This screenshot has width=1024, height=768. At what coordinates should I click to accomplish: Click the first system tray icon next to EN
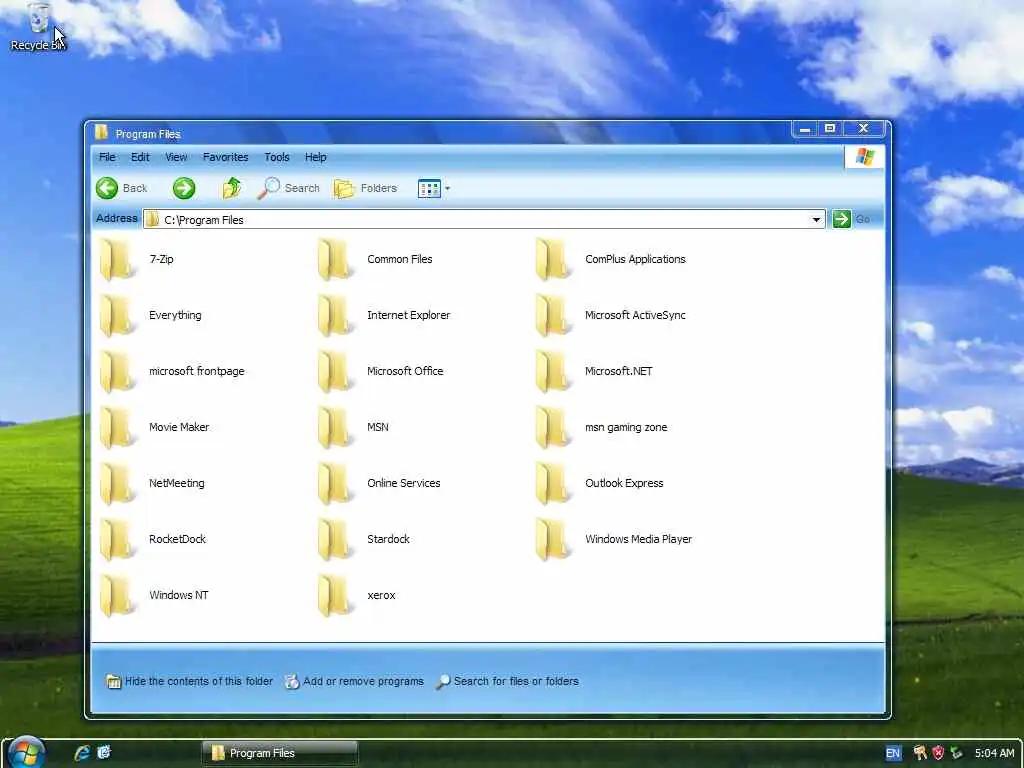tap(920, 753)
